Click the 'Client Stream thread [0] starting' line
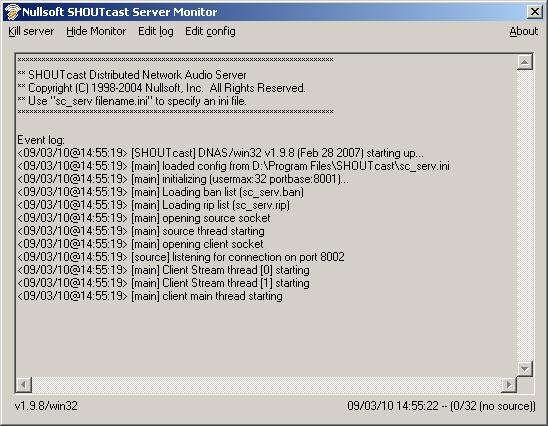The image size is (548, 426). click(x=163, y=270)
